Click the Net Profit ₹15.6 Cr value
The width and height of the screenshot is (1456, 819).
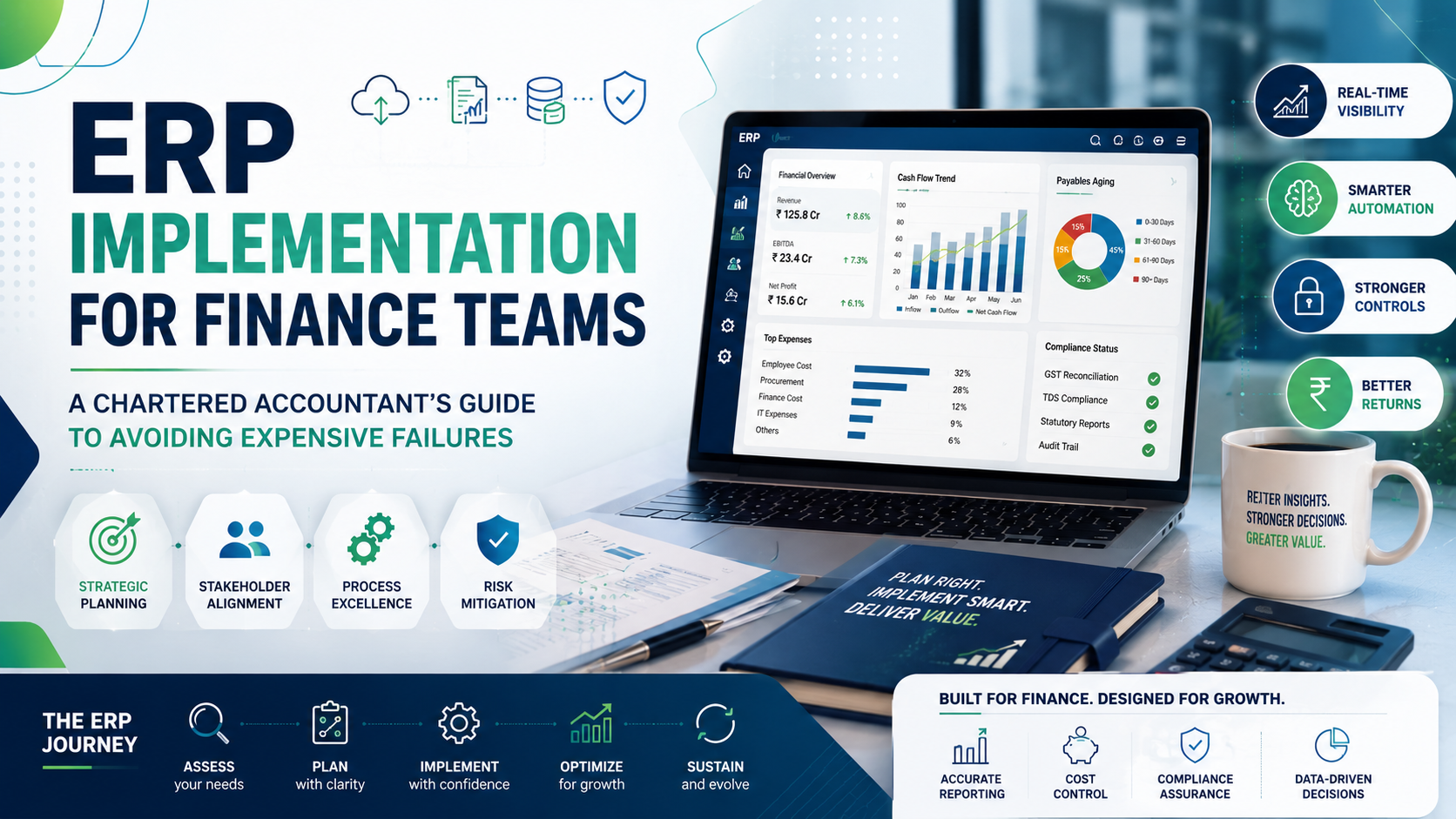[x=787, y=300]
